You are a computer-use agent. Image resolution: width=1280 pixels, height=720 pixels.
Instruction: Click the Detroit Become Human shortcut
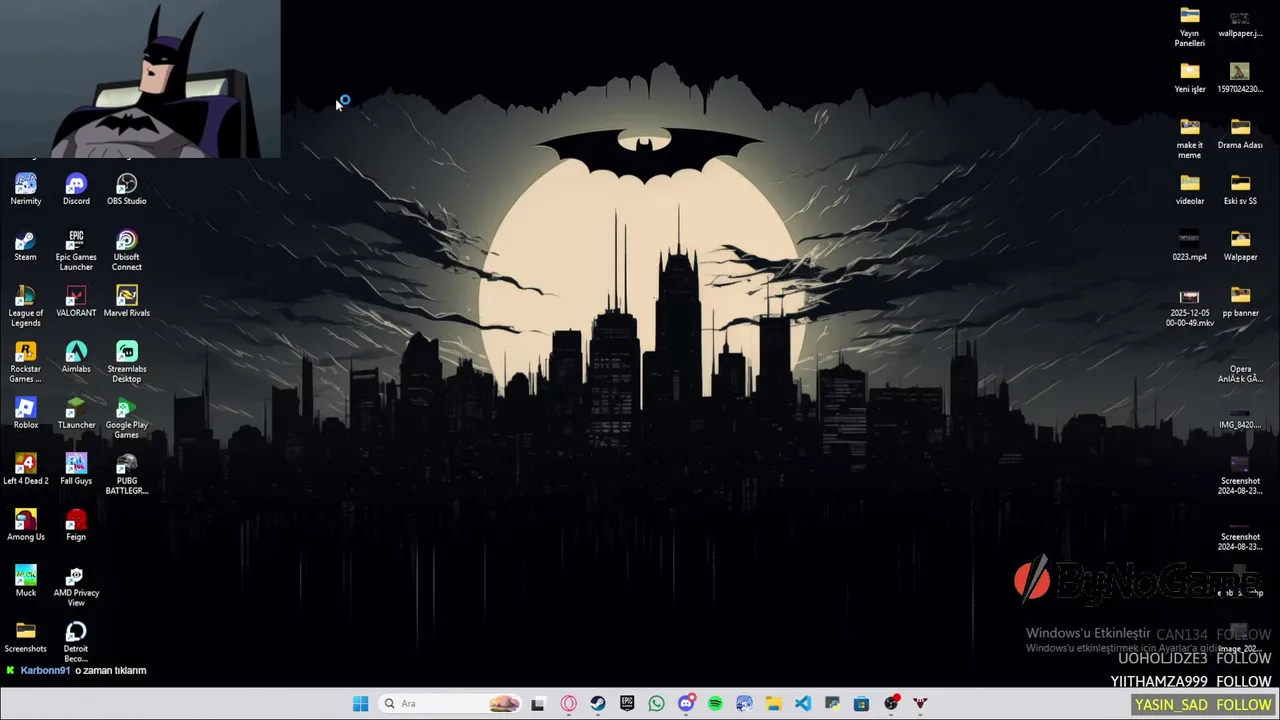[x=76, y=642]
